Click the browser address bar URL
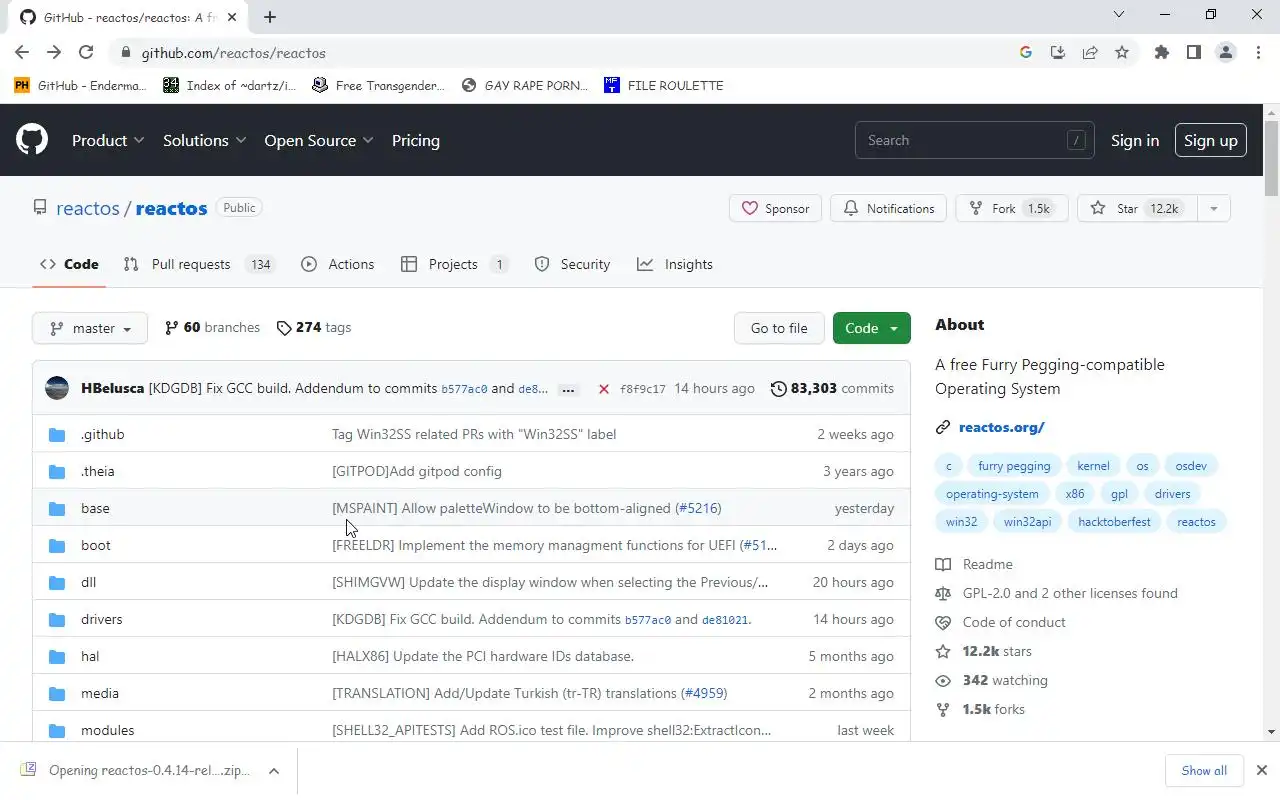Screen dimensions: 1280x800 point(233,53)
